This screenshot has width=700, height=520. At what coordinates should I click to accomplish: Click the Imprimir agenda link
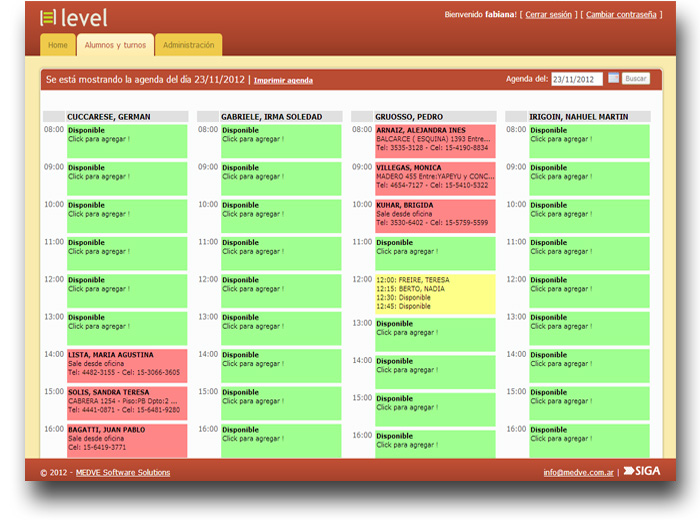tap(283, 80)
